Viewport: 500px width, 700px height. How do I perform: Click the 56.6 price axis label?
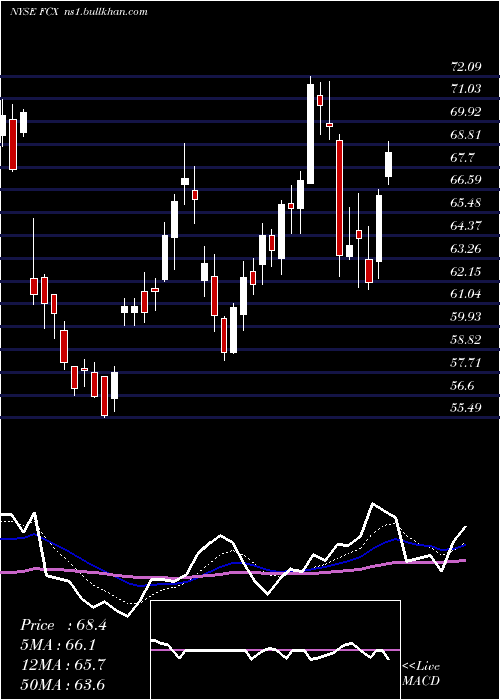point(462,386)
